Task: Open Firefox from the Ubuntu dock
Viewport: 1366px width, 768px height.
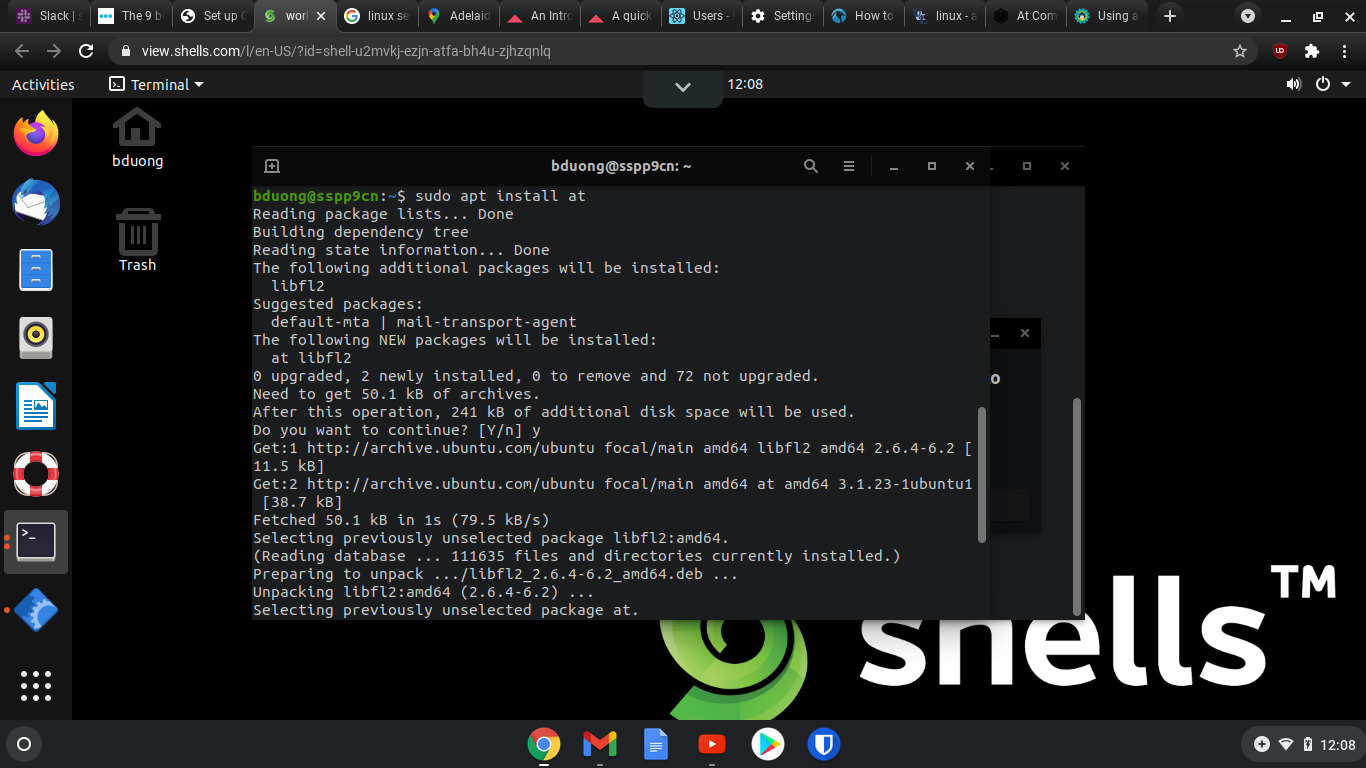Action: coord(36,134)
